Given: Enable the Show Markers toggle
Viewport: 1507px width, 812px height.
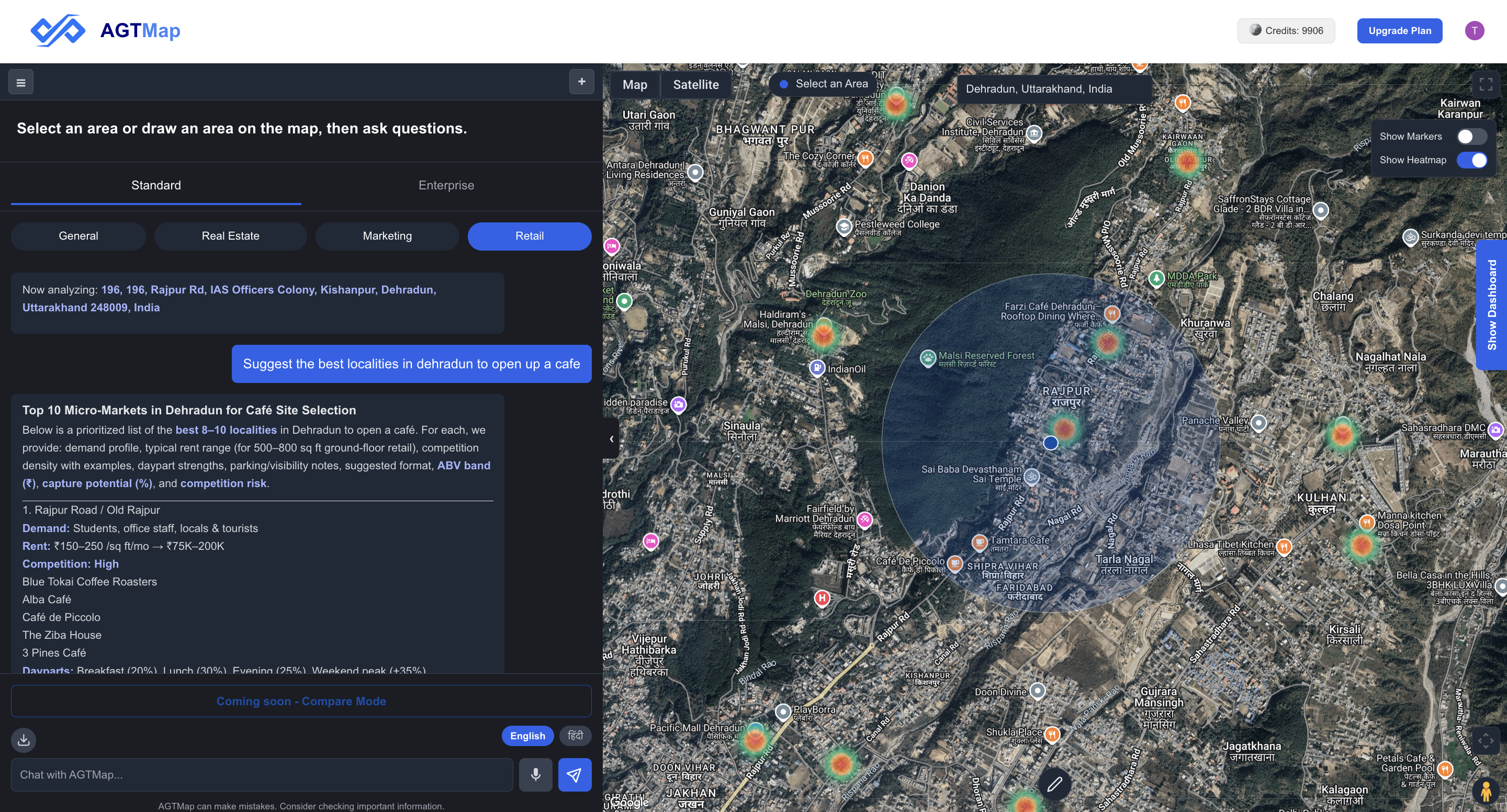Looking at the screenshot, I should [1471, 137].
